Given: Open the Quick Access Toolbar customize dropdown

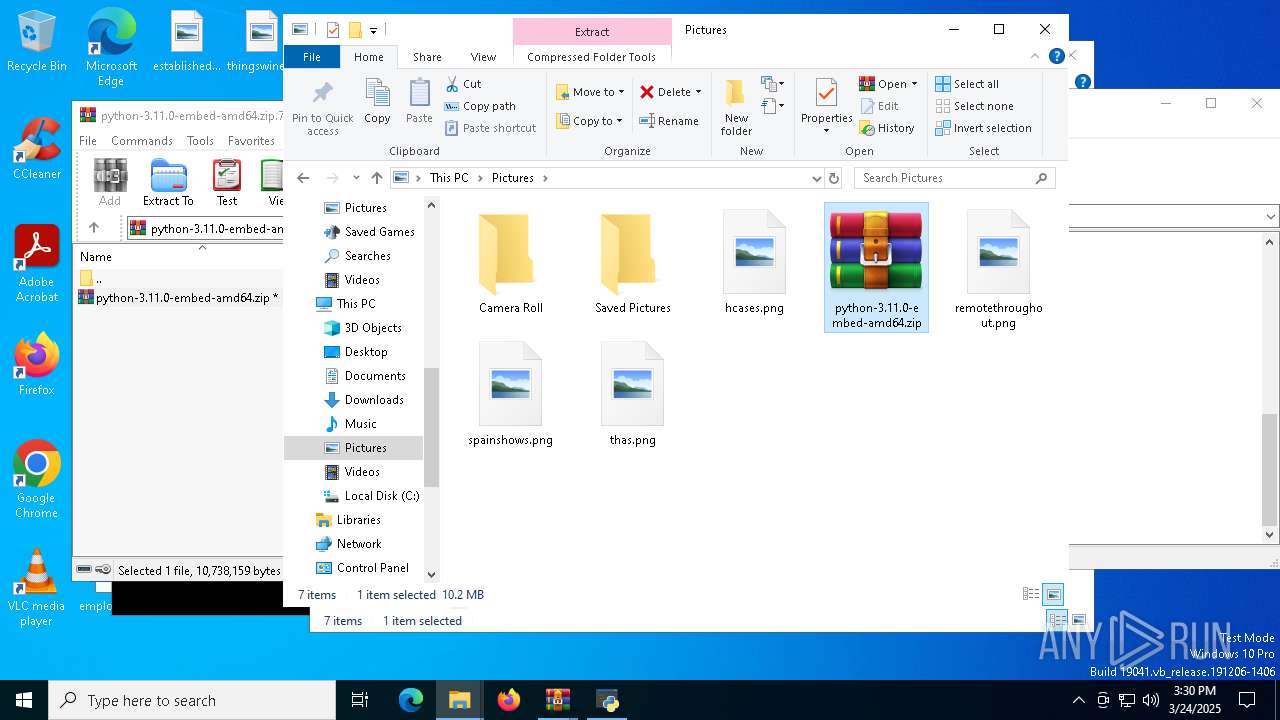Looking at the screenshot, I should pos(373,30).
